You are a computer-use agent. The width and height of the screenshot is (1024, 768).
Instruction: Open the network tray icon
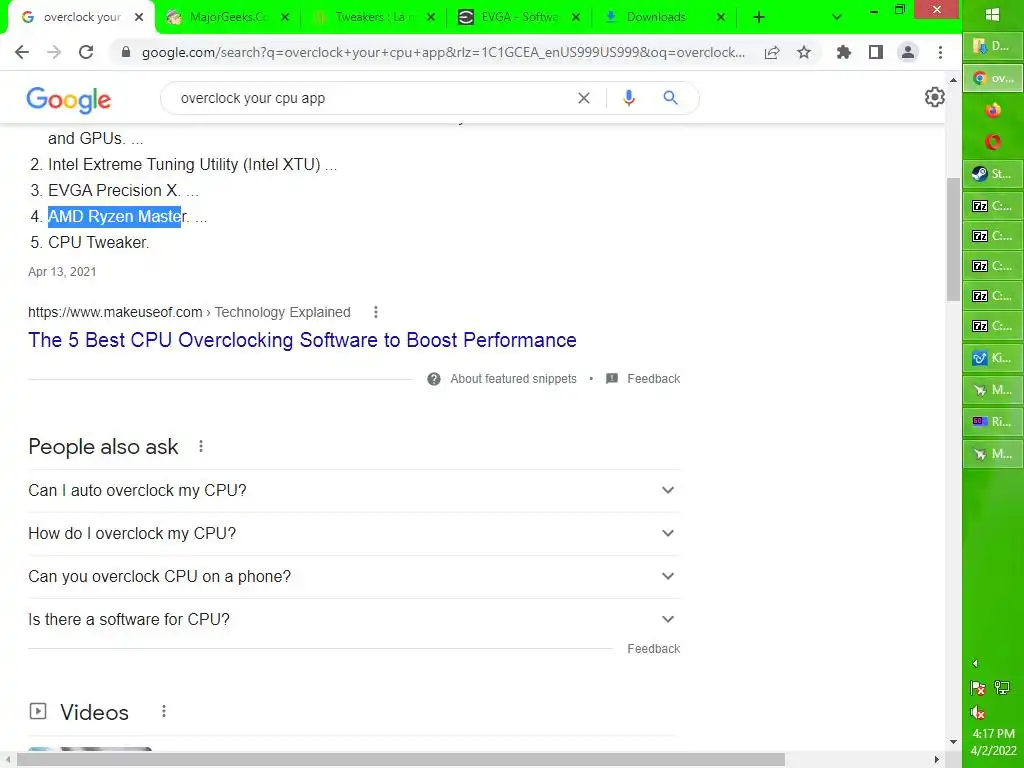[1002, 687]
